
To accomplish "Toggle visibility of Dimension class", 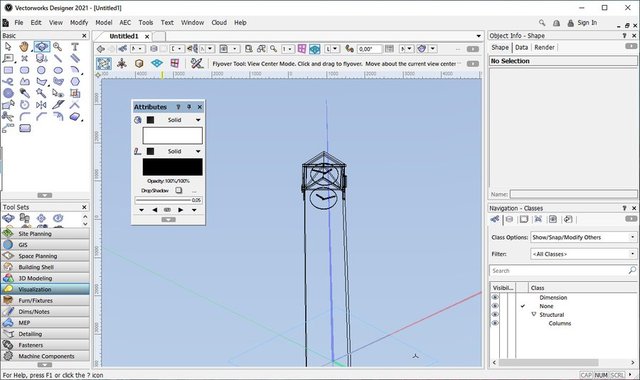I will 495,297.
